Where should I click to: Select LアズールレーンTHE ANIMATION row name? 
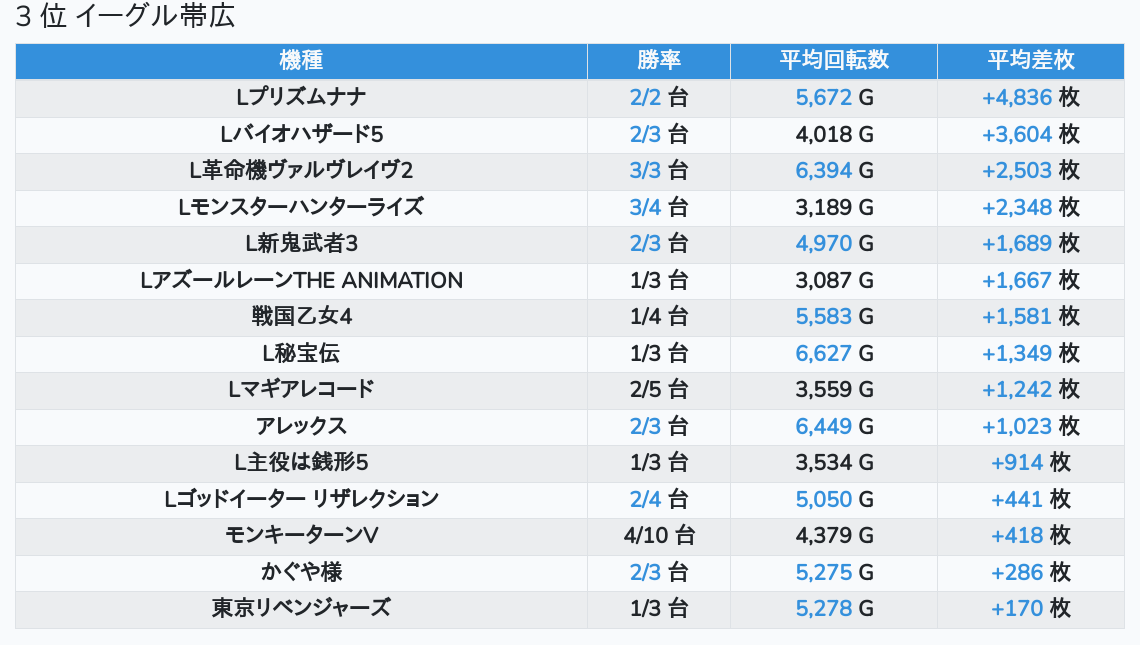[x=301, y=280]
